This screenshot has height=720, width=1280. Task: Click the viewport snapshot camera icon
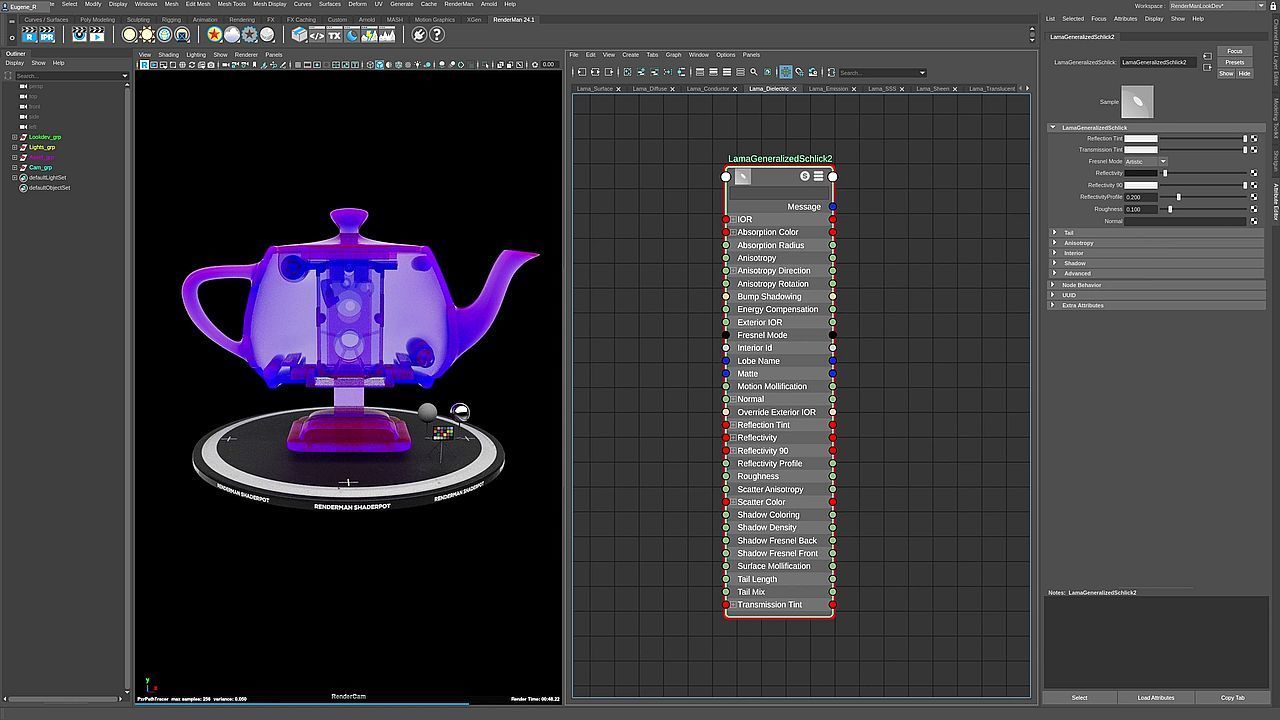pos(211,65)
